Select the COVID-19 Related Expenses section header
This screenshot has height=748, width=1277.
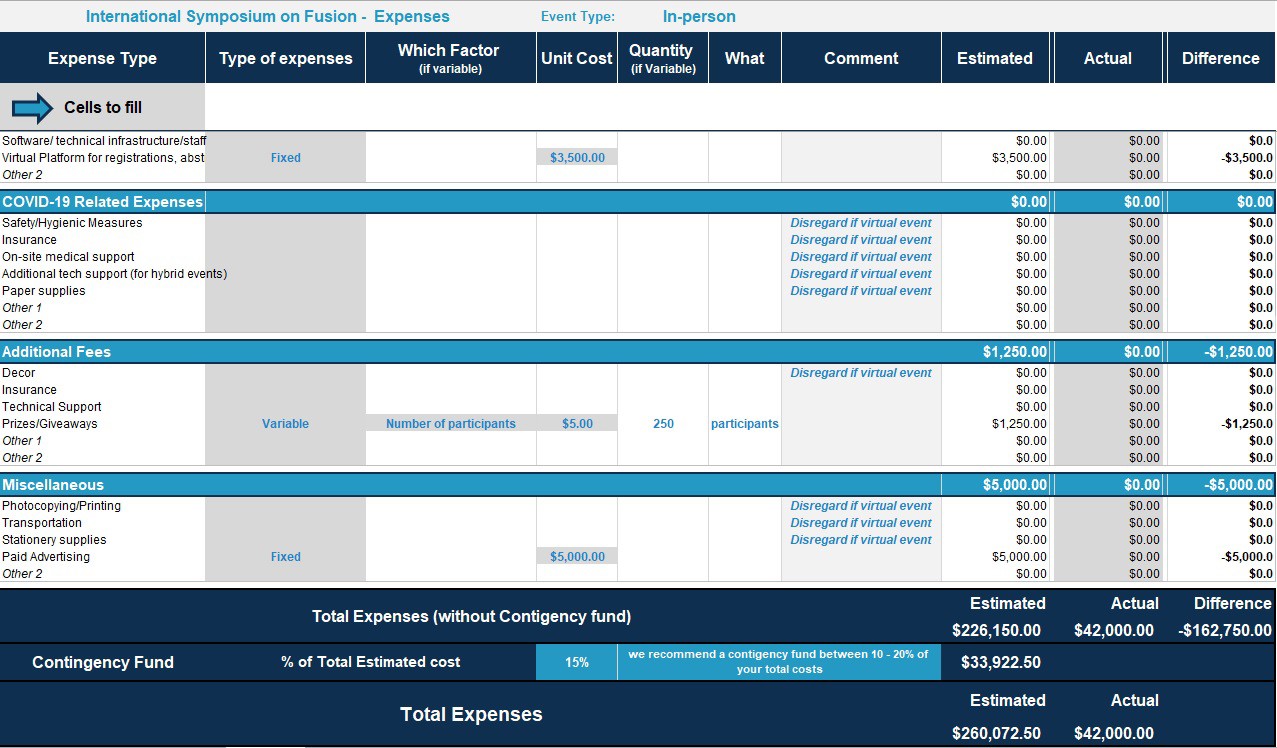(102, 202)
